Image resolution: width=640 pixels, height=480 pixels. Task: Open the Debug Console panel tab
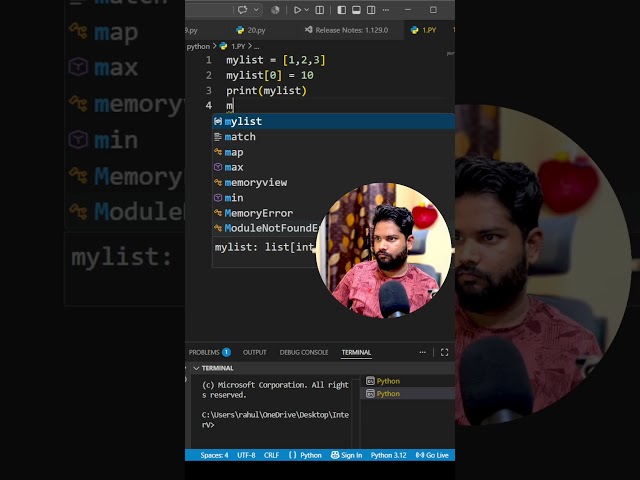click(304, 352)
